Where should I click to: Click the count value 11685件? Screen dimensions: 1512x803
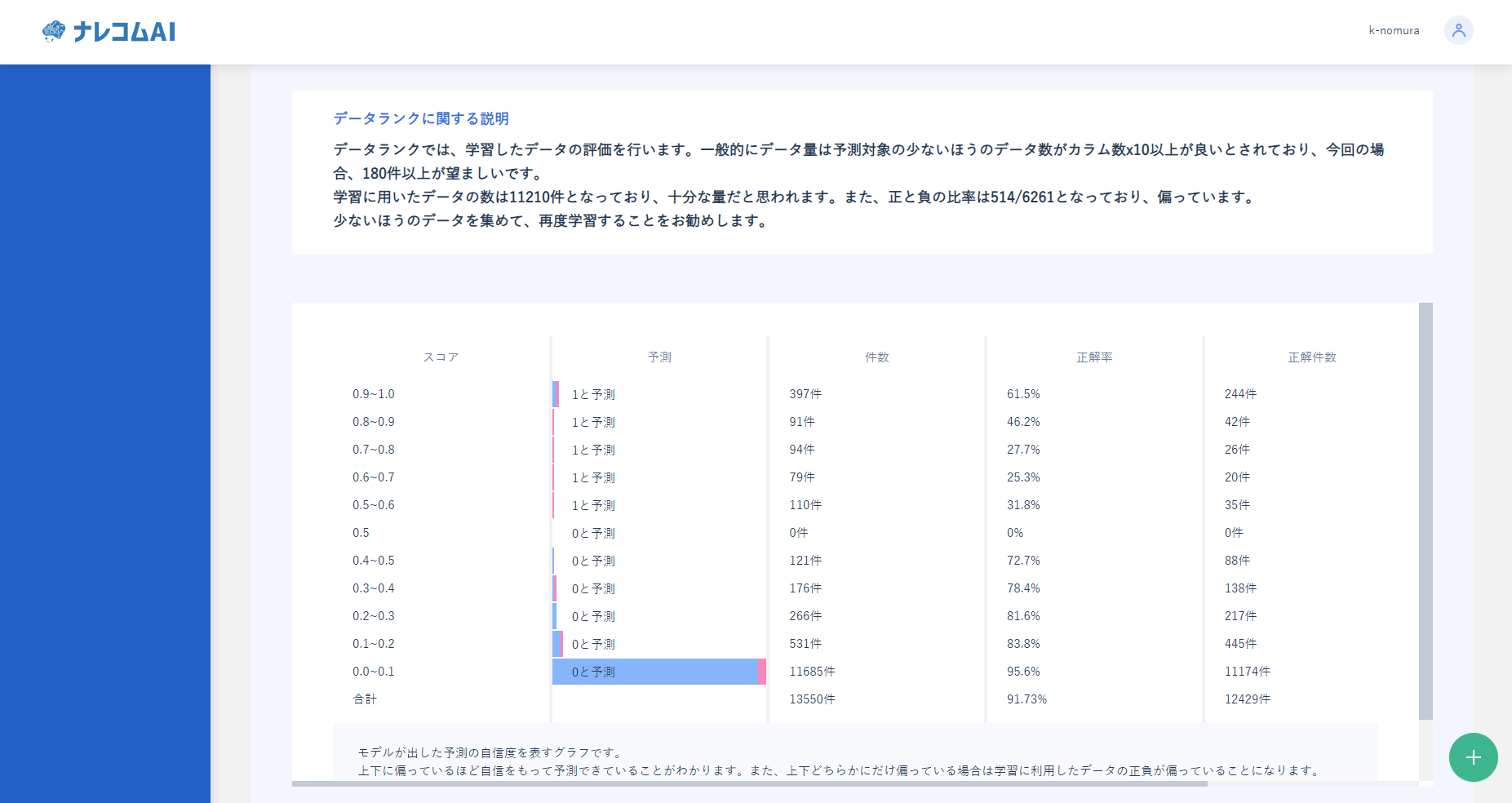[x=812, y=672]
